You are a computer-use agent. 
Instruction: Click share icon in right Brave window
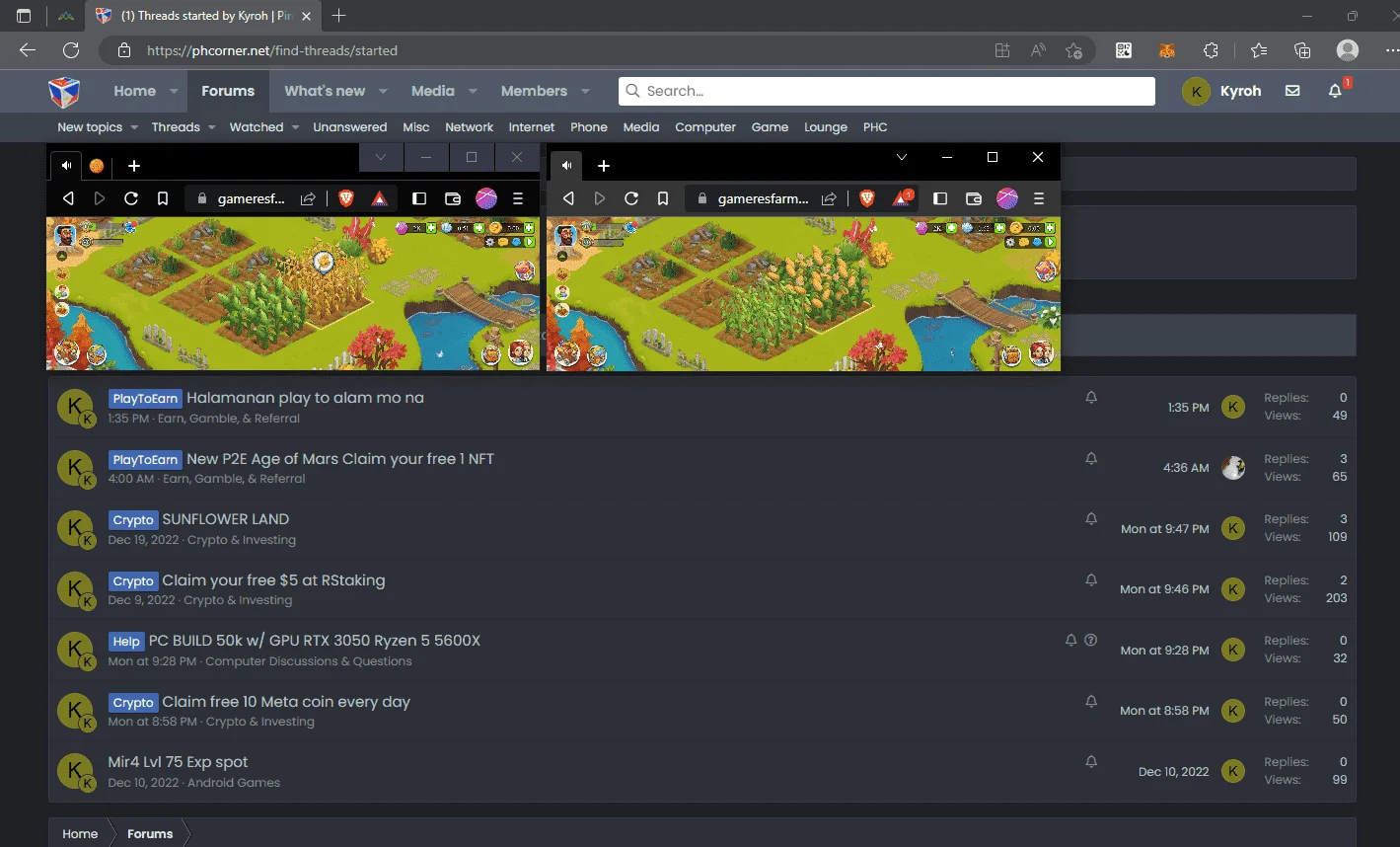(829, 198)
